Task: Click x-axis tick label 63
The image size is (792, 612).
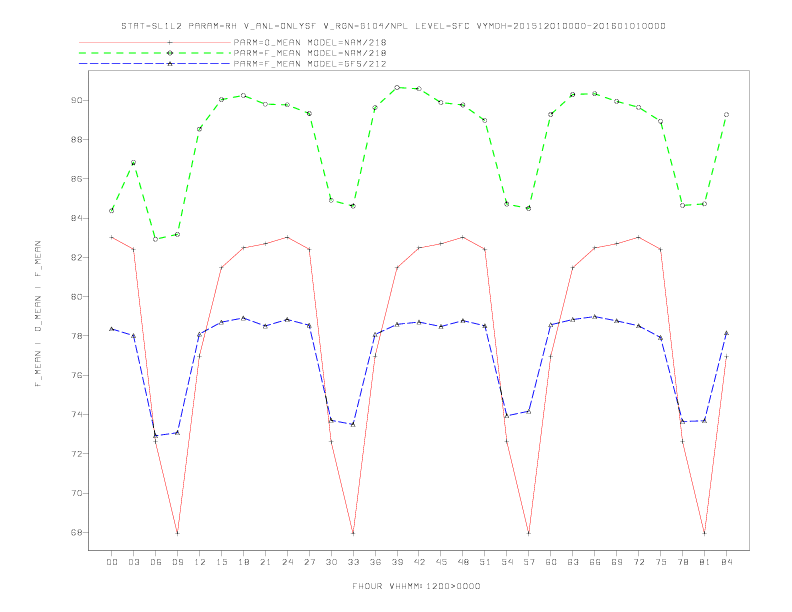Action: [x=573, y=562]
